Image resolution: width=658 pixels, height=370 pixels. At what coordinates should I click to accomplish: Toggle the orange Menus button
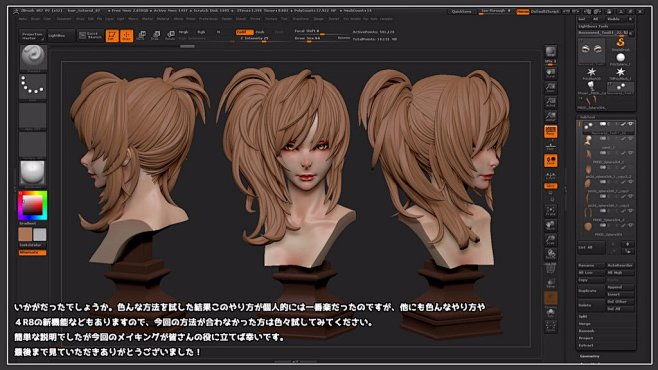522,12
